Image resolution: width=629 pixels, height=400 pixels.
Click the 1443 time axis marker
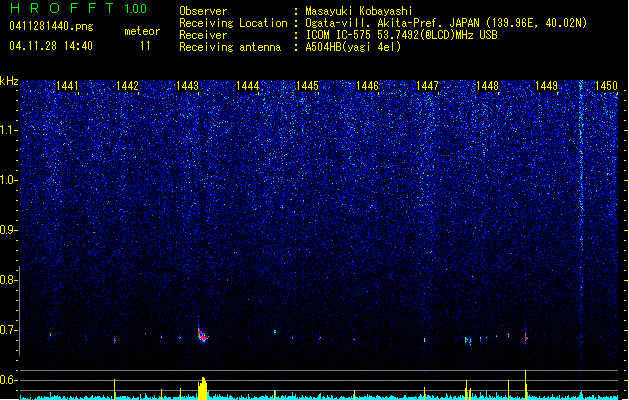(187, 86)
